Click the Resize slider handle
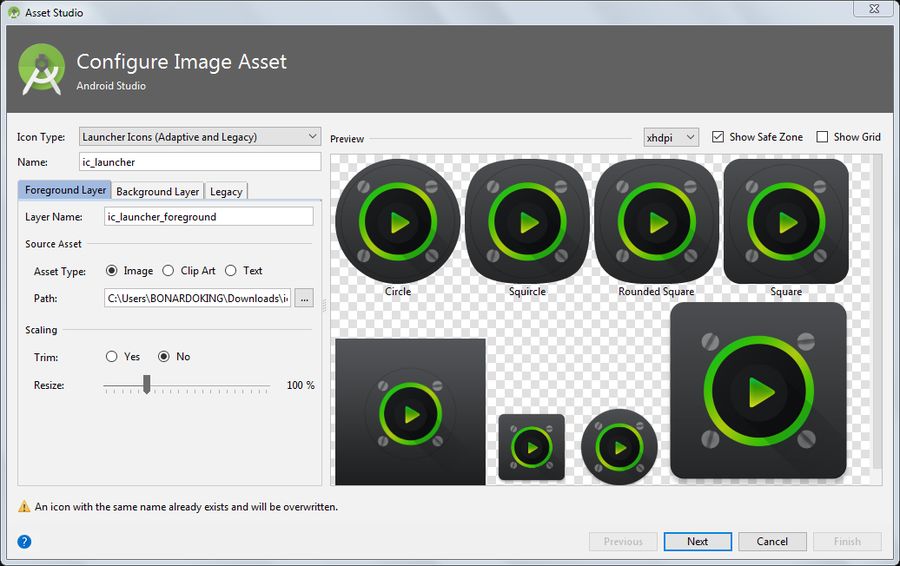Screen dimensions: 900x566 point(147,385)
